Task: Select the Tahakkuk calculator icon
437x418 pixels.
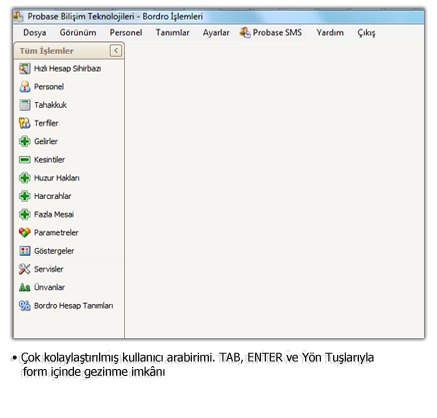Action: tap(25, 105)
